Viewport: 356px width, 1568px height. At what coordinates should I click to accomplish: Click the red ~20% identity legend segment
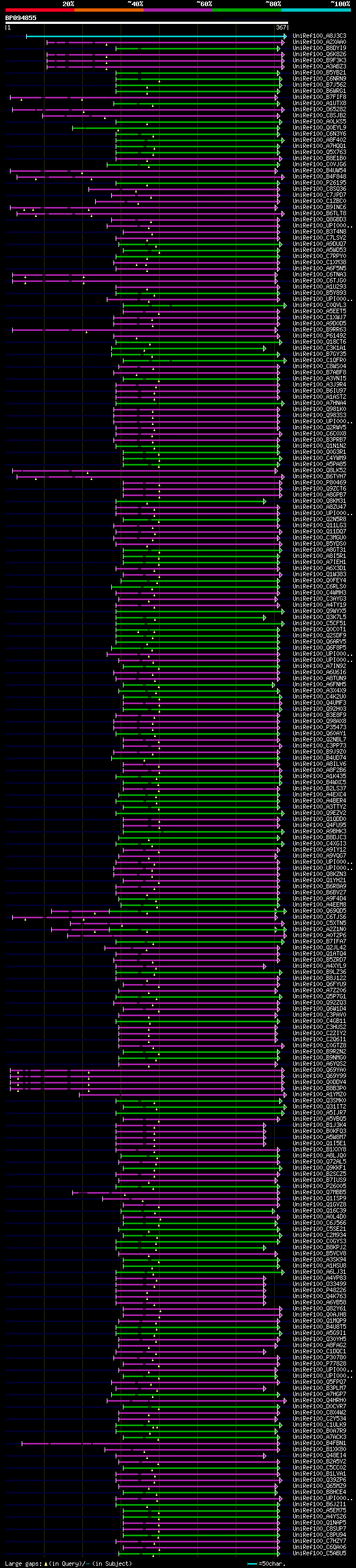(x=39, y=10)
